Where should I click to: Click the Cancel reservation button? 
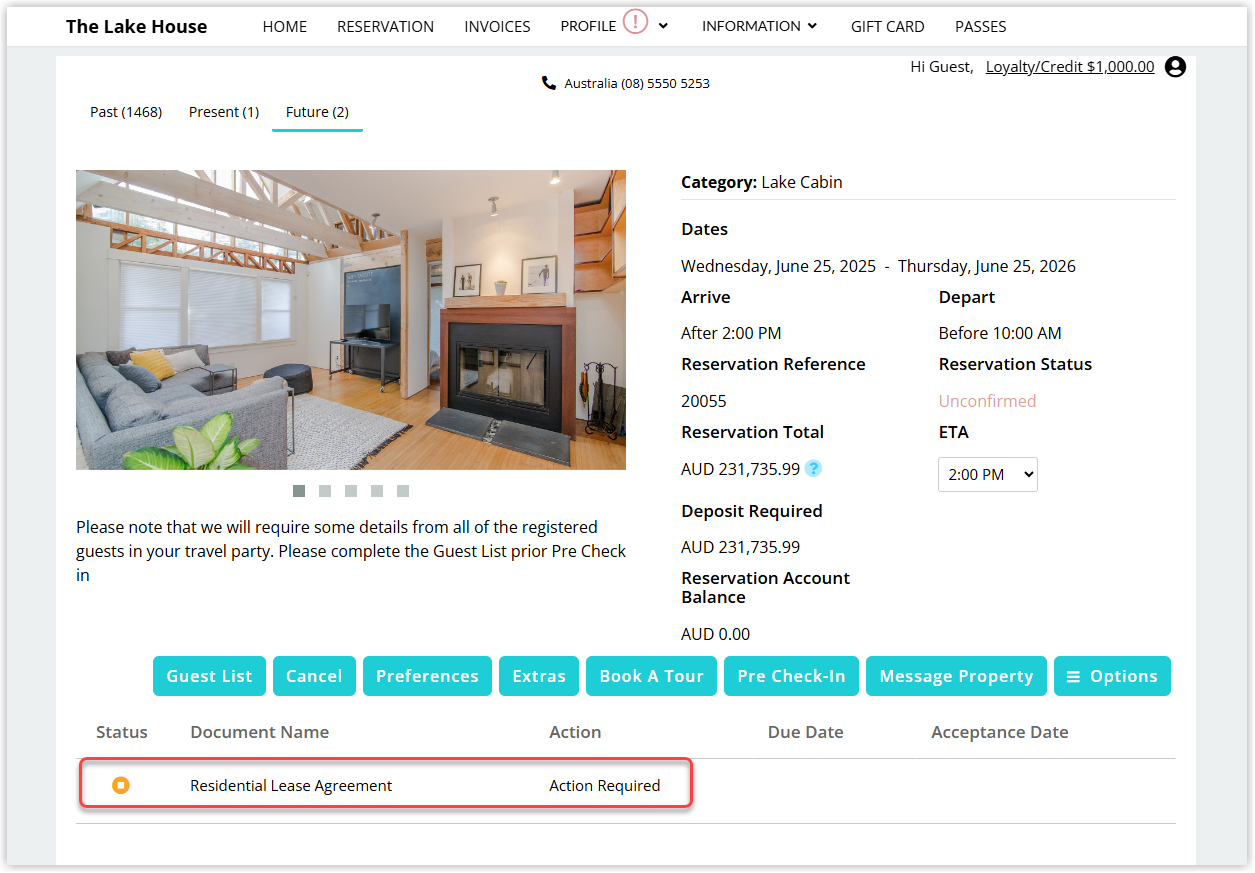click(x=314, y=676)
